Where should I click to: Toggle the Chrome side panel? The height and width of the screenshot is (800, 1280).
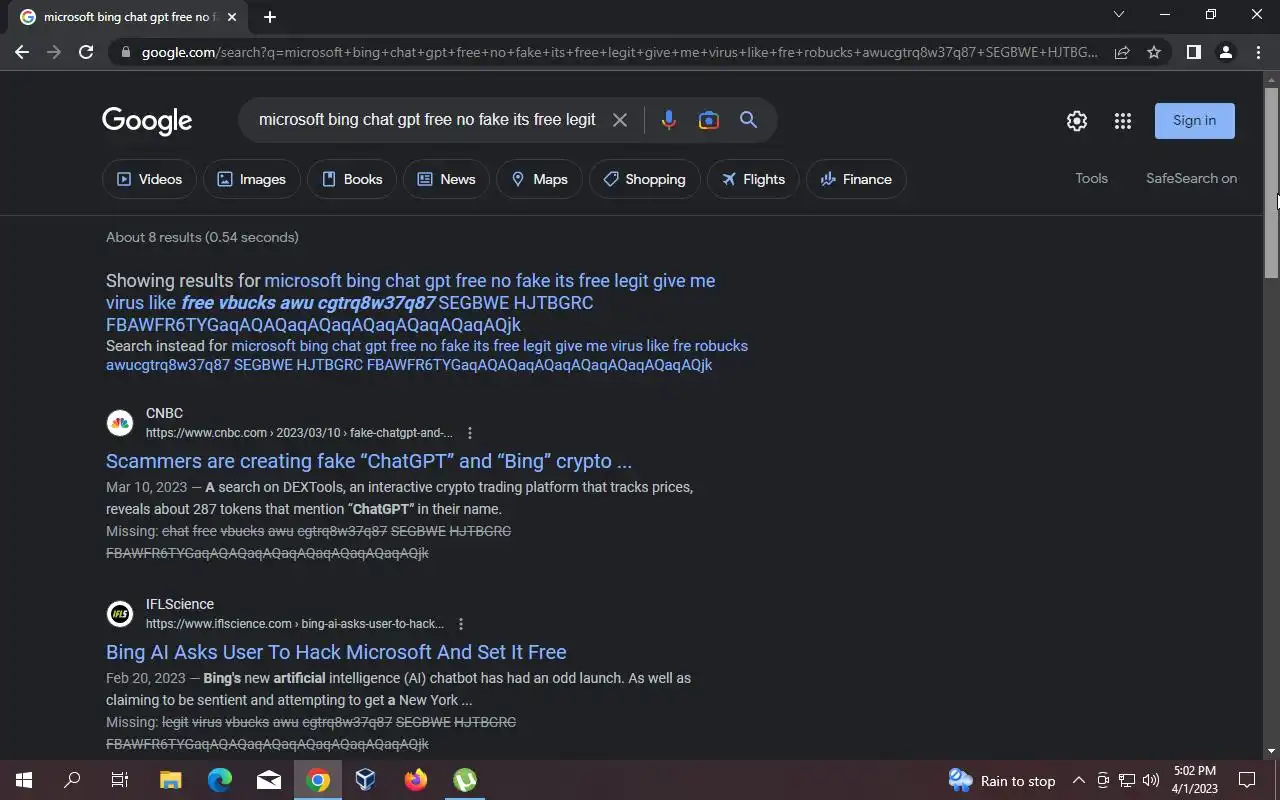point(1193,52)
